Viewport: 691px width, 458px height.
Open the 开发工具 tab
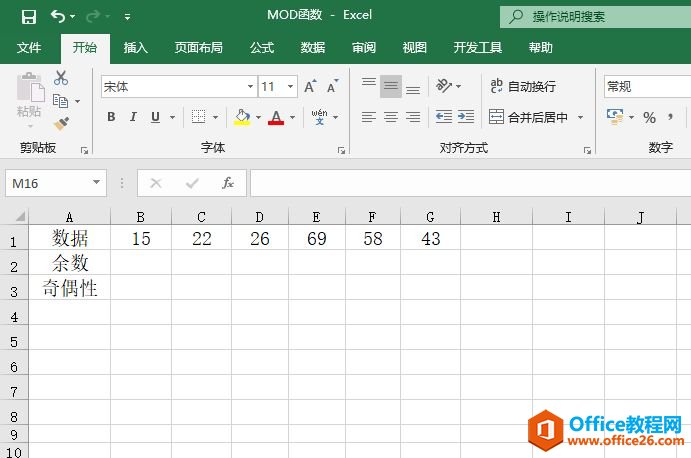478,48
